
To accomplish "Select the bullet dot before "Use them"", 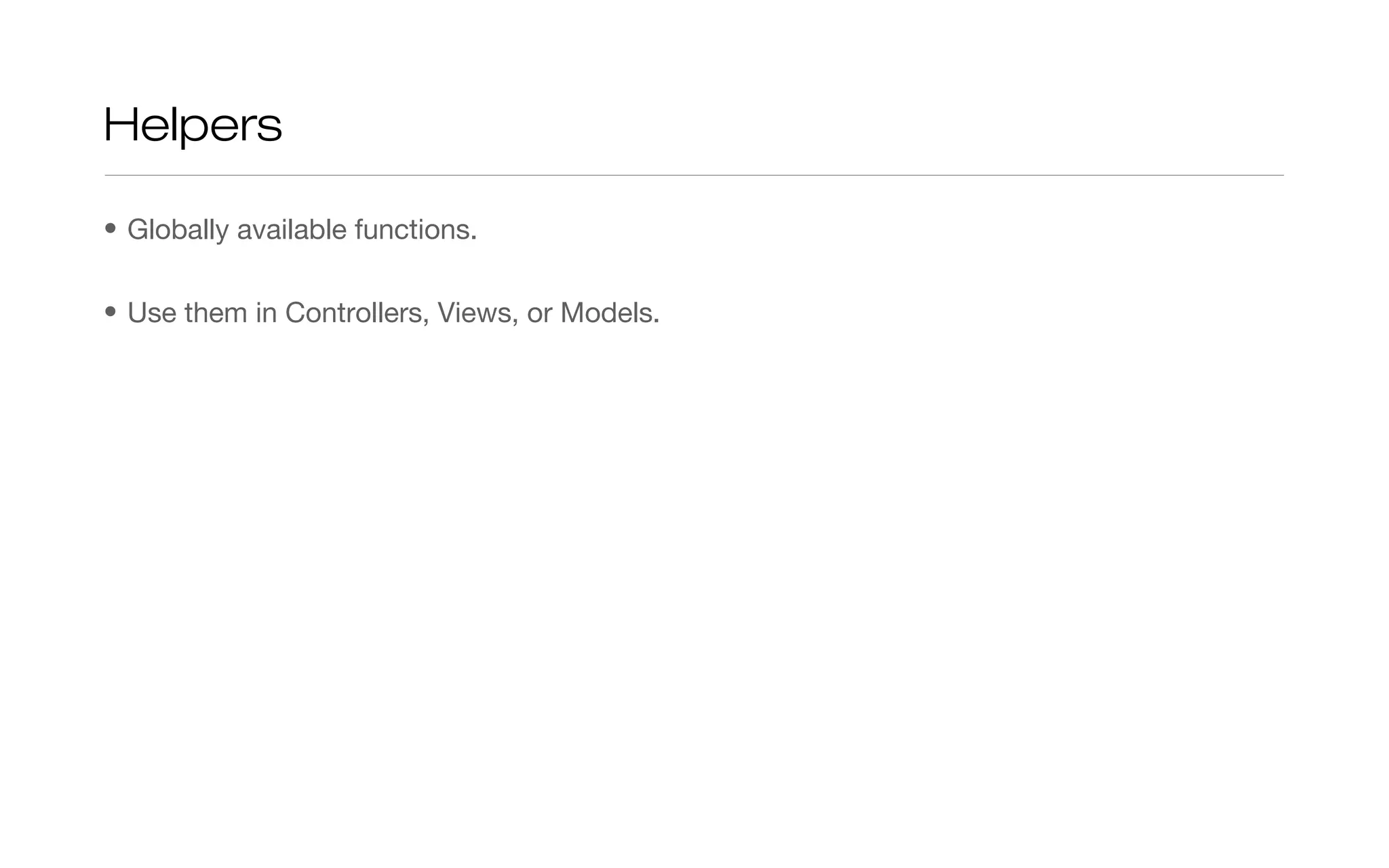I will [111, 311].
